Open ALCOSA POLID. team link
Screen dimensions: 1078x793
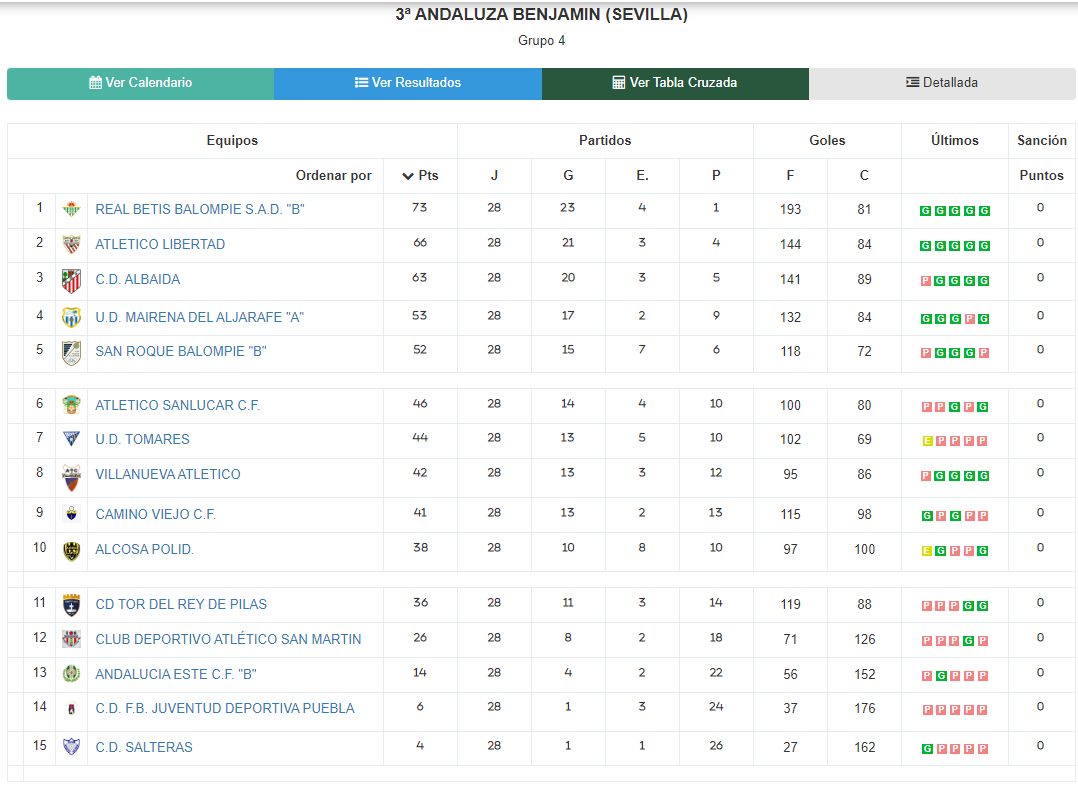144,549
